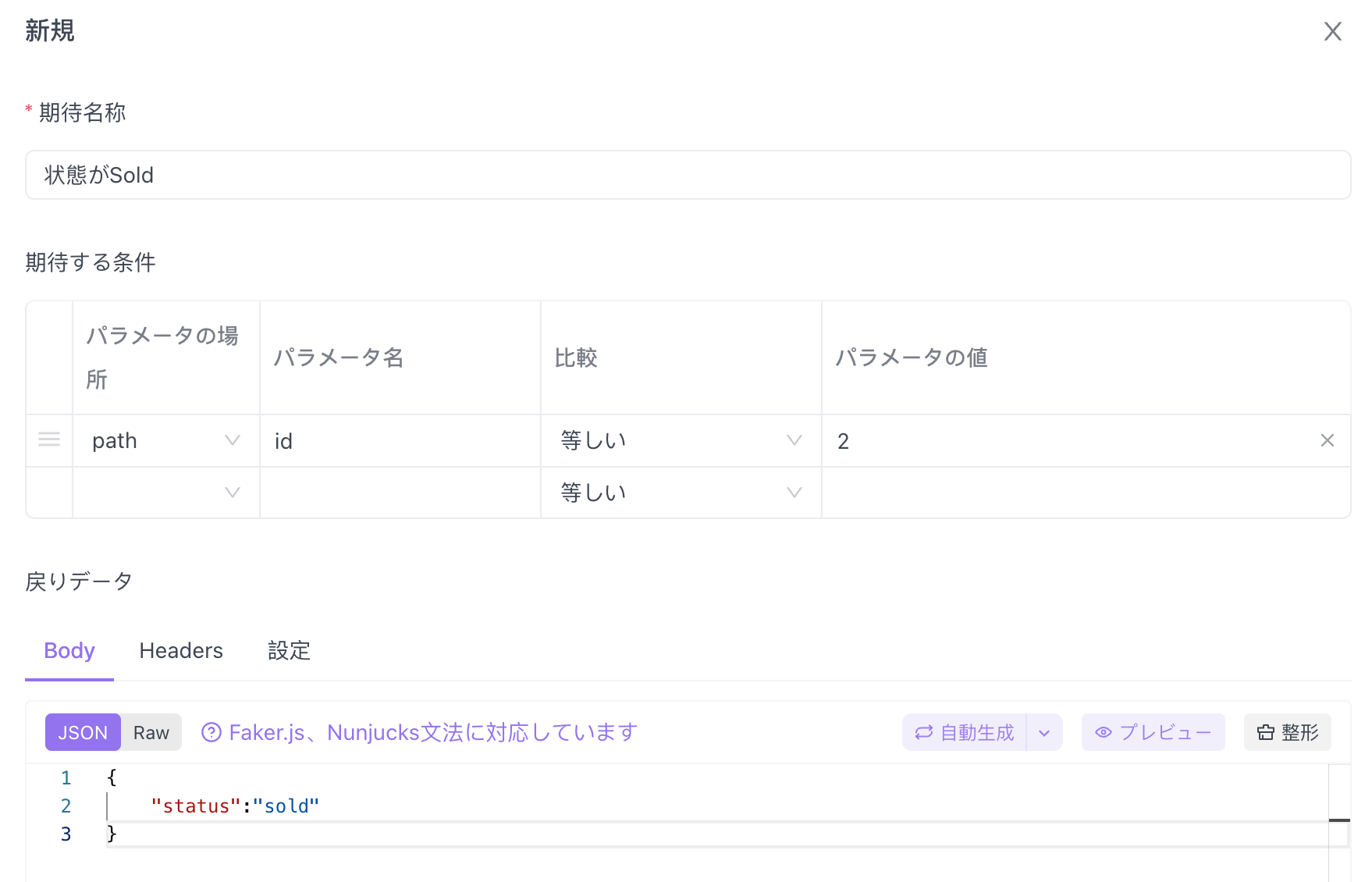Screen dimensions: 1372x882
Task: Close the 新規 dialog with the X icon
Action: pos(1332,31)
